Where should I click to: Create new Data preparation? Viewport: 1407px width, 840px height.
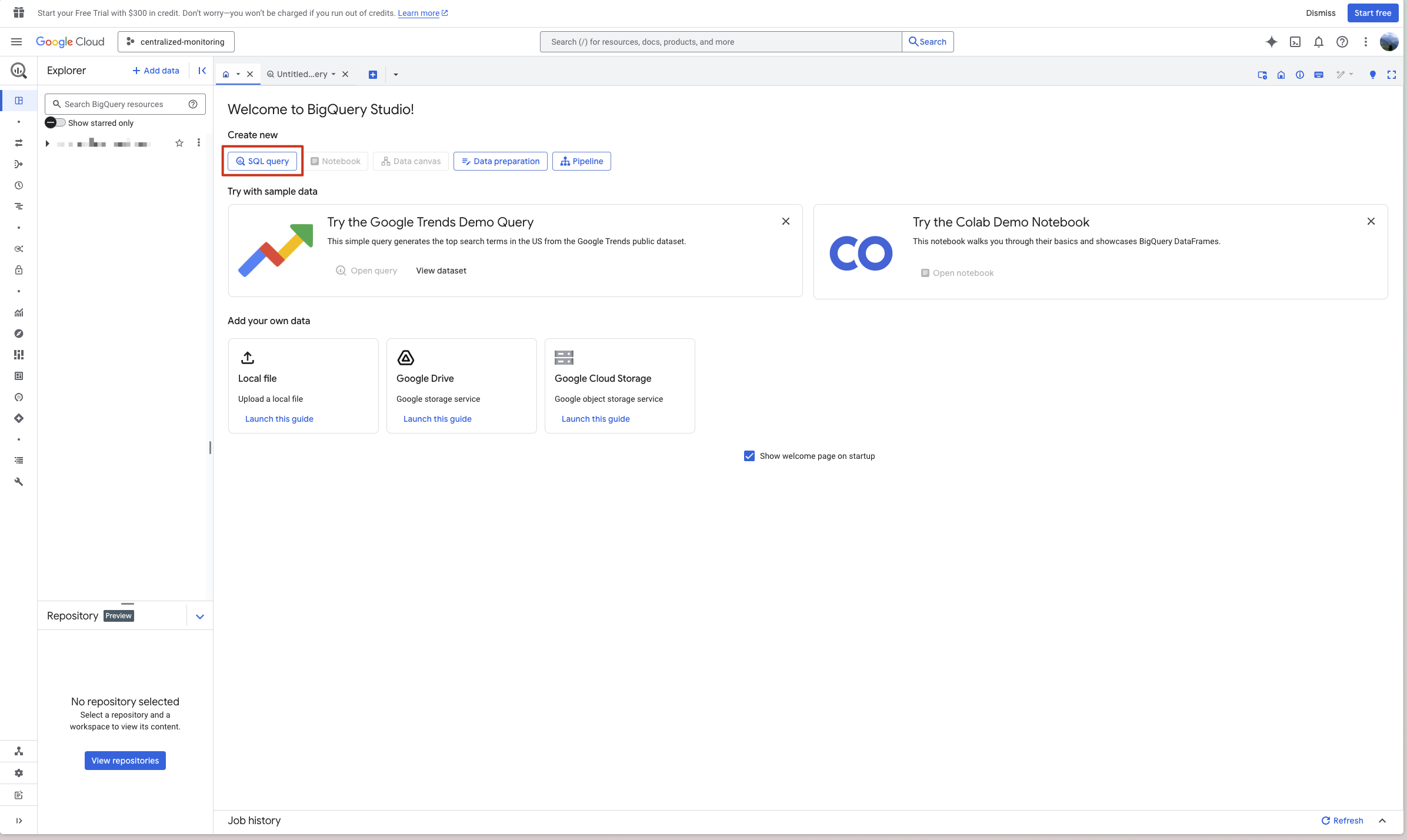(x=501, y=161)
